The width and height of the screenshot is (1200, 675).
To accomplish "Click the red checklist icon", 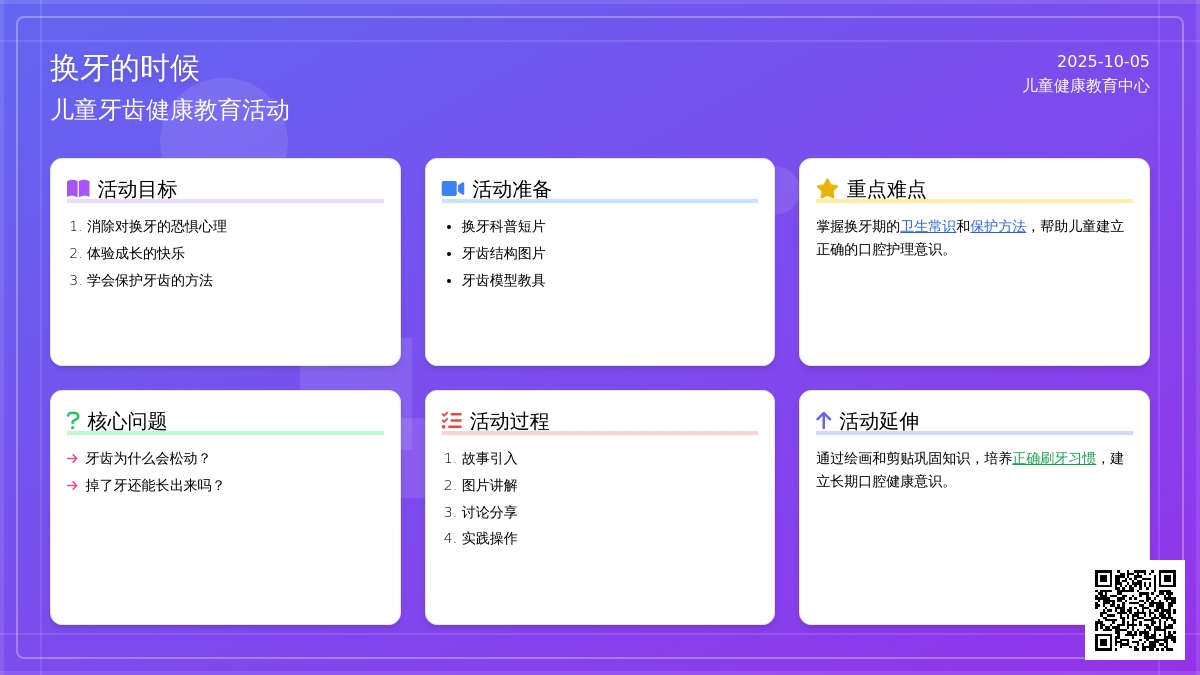I will tap(452, 421).
